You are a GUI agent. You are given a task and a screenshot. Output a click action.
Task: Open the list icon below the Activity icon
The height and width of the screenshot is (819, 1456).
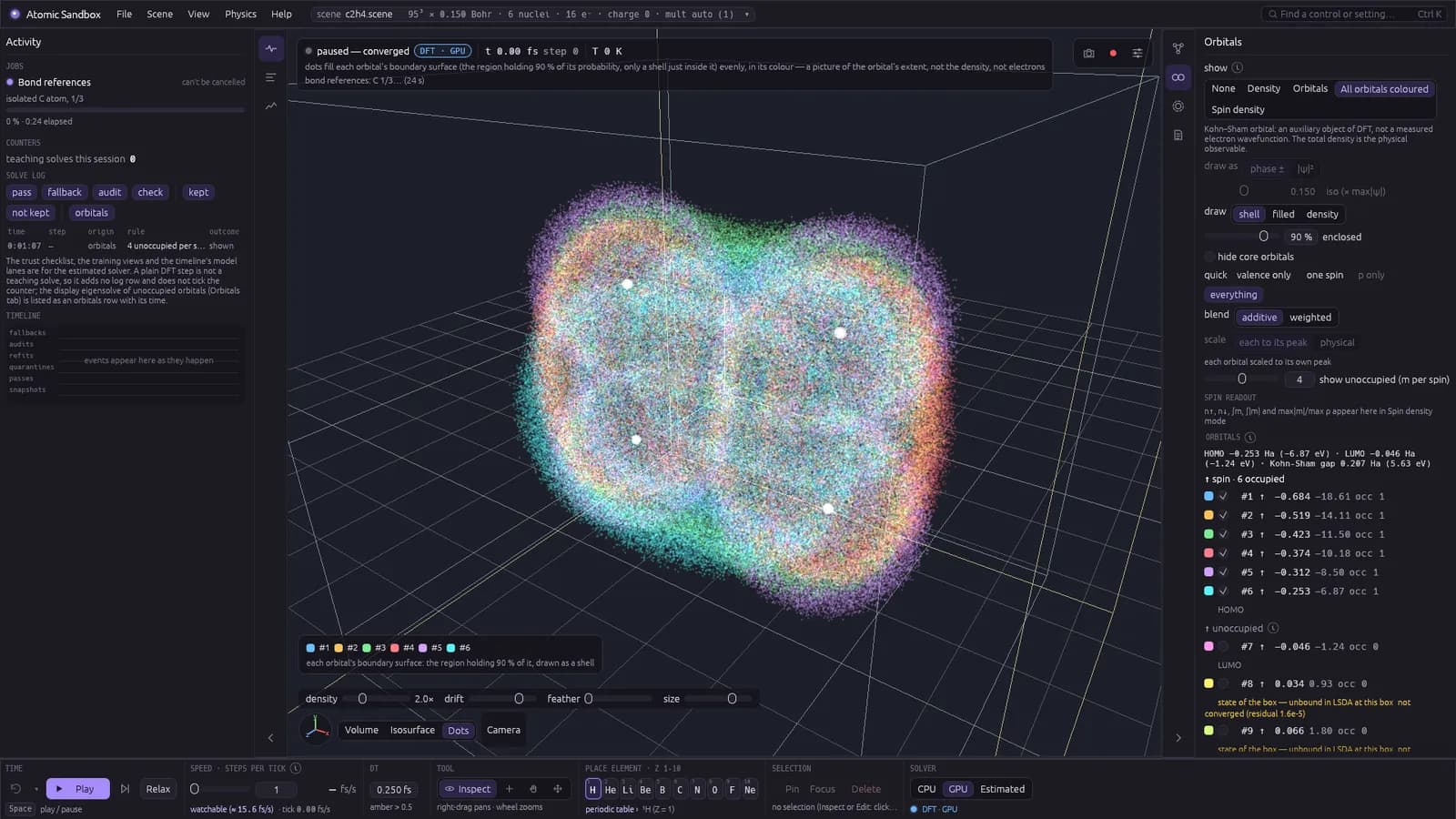[x=271, y=77]
